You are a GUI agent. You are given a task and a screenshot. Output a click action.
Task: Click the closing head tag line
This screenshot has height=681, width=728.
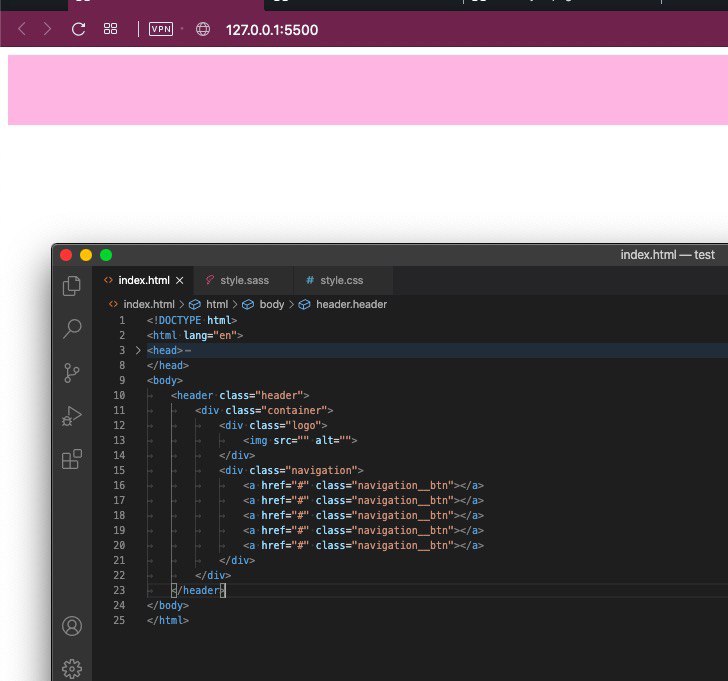click(x=168, y=365)
